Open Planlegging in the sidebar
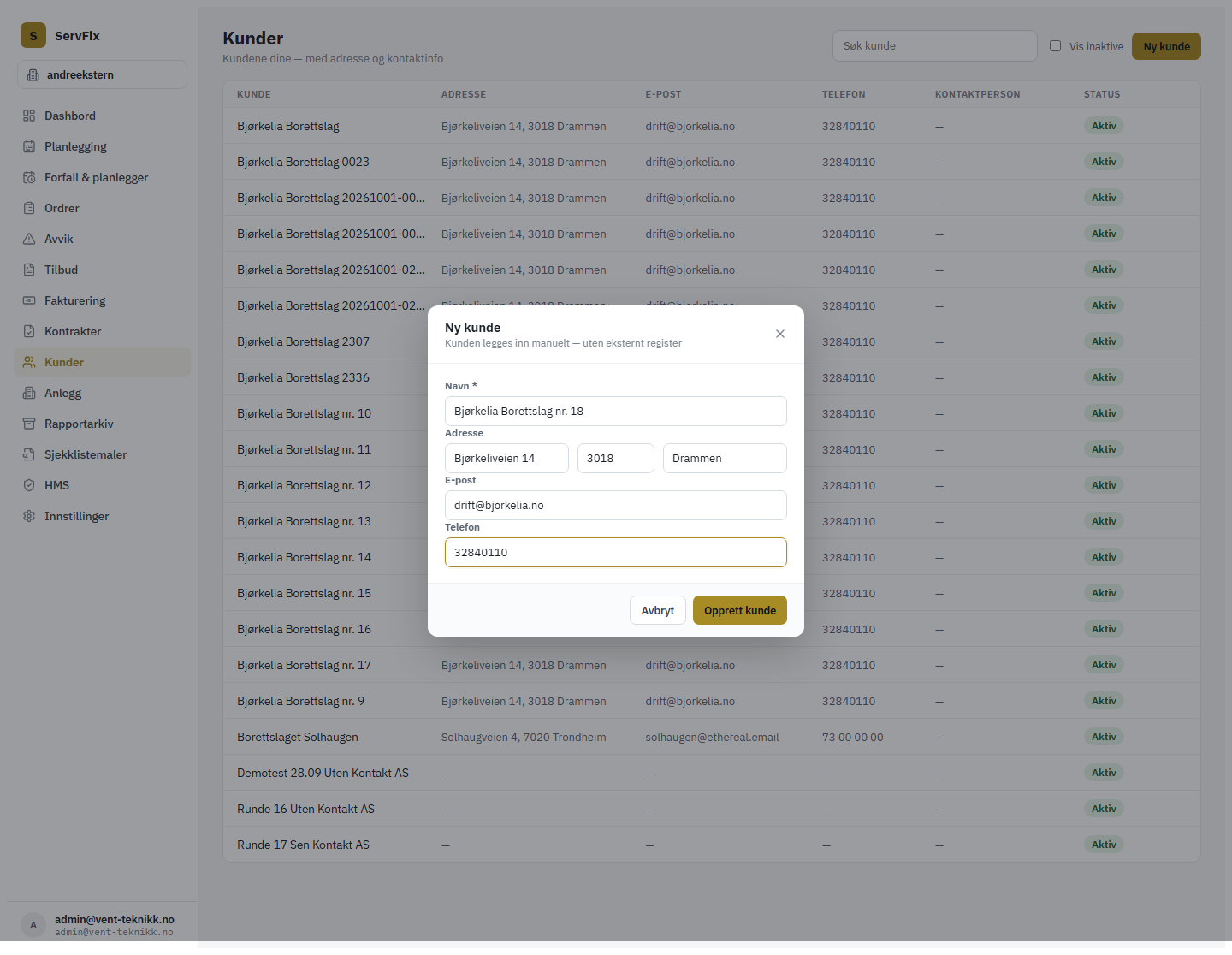 (x=102, y=146)
